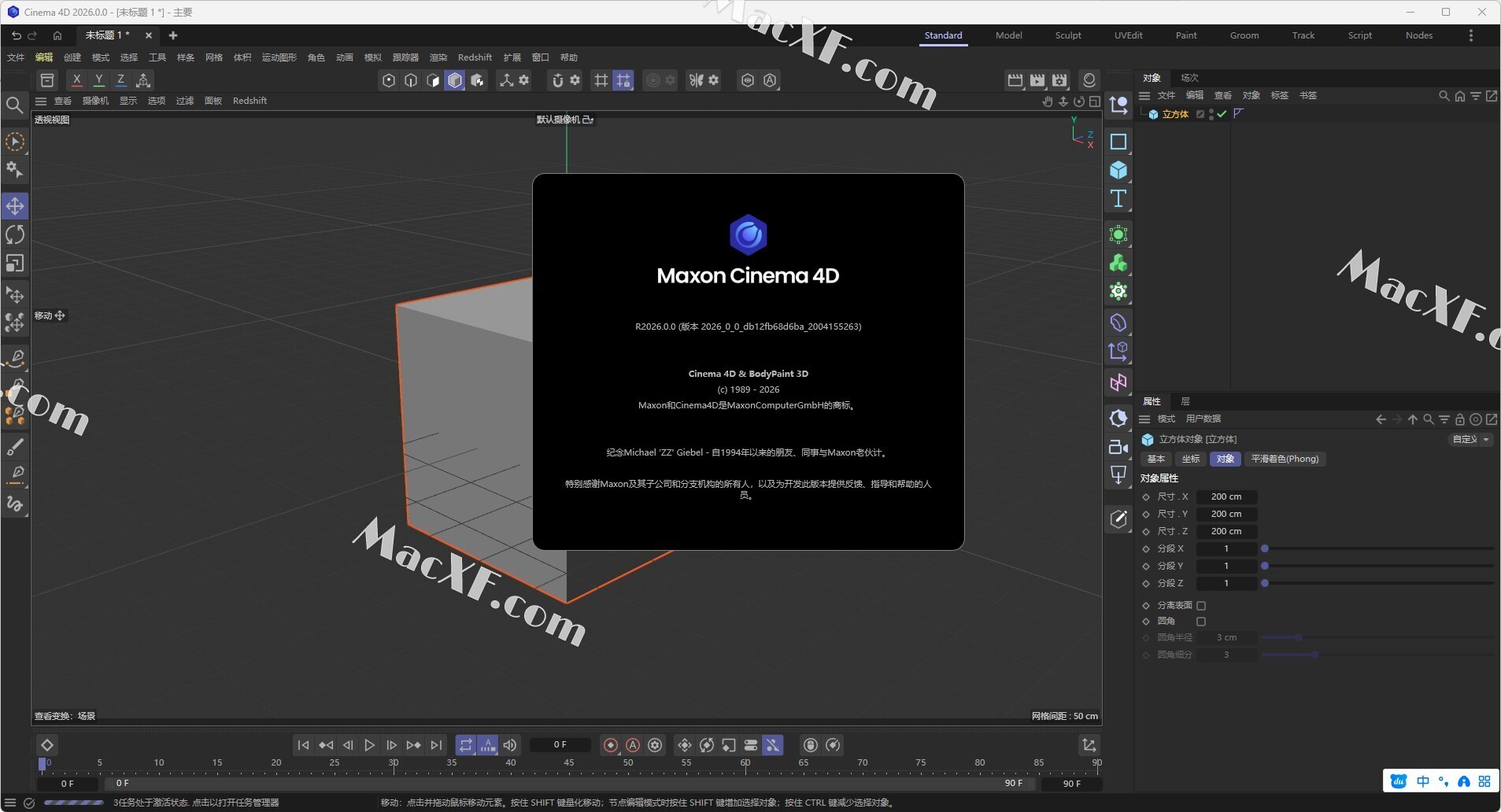Toggle the green check on 立方体 object

pyautogui.click(x=1222, y=114)
